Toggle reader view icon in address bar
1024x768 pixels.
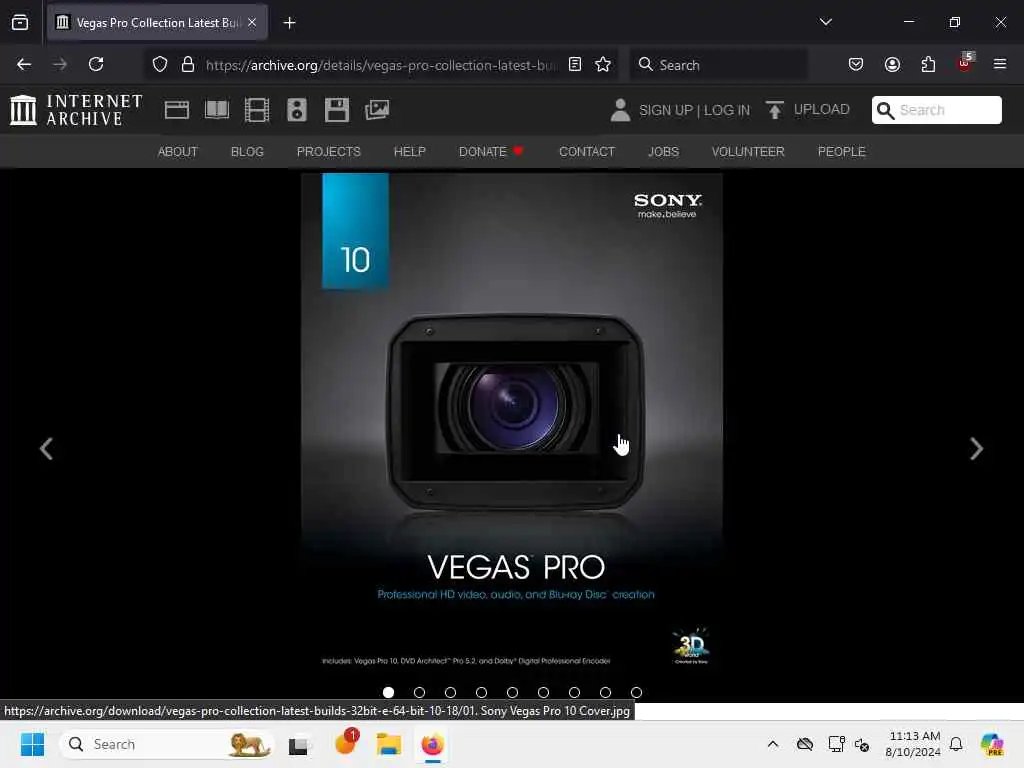575,64
